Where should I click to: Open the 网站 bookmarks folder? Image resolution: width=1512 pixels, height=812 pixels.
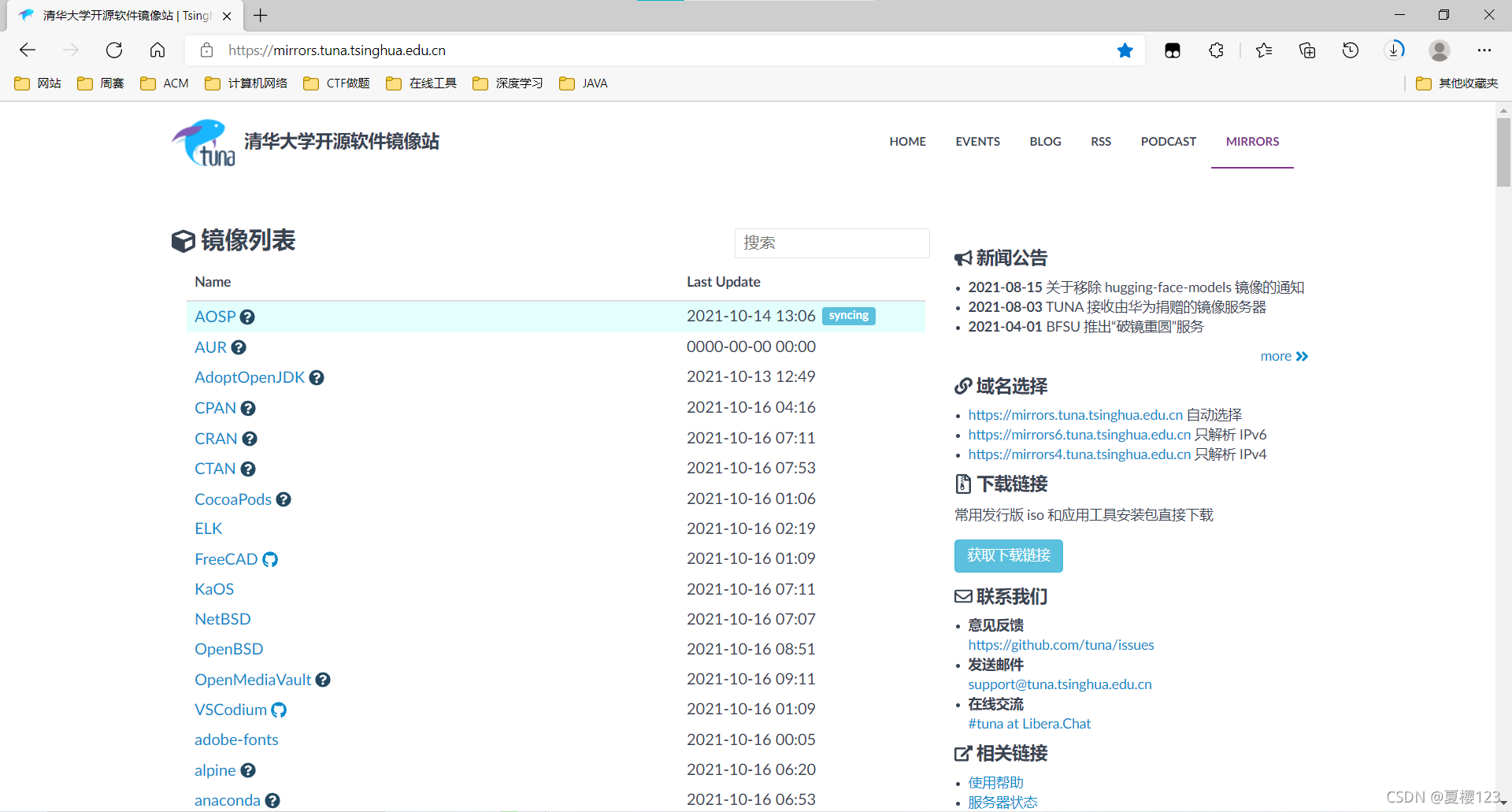[x=38, y=83]
